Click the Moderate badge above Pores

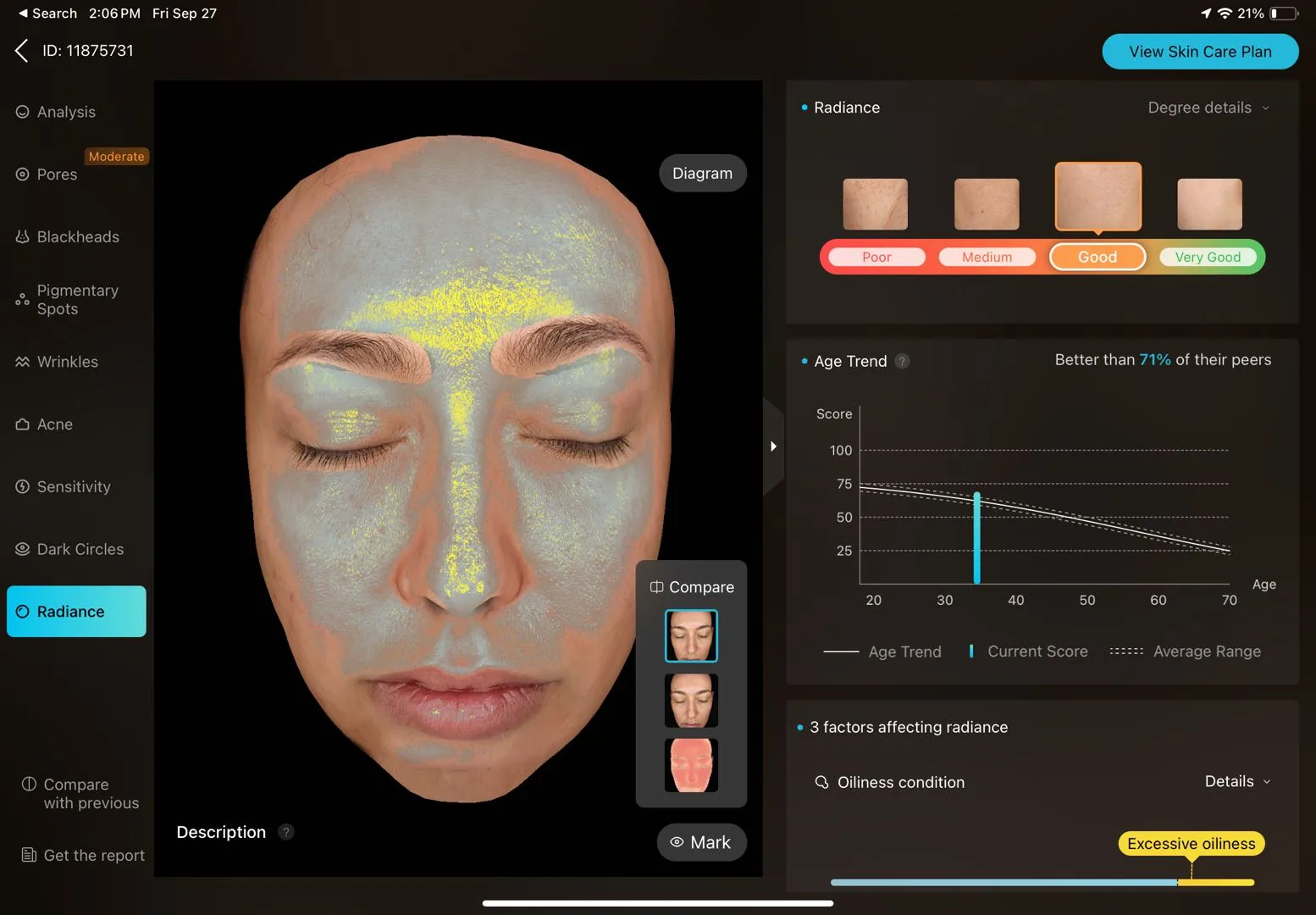[x=117, y=157]
